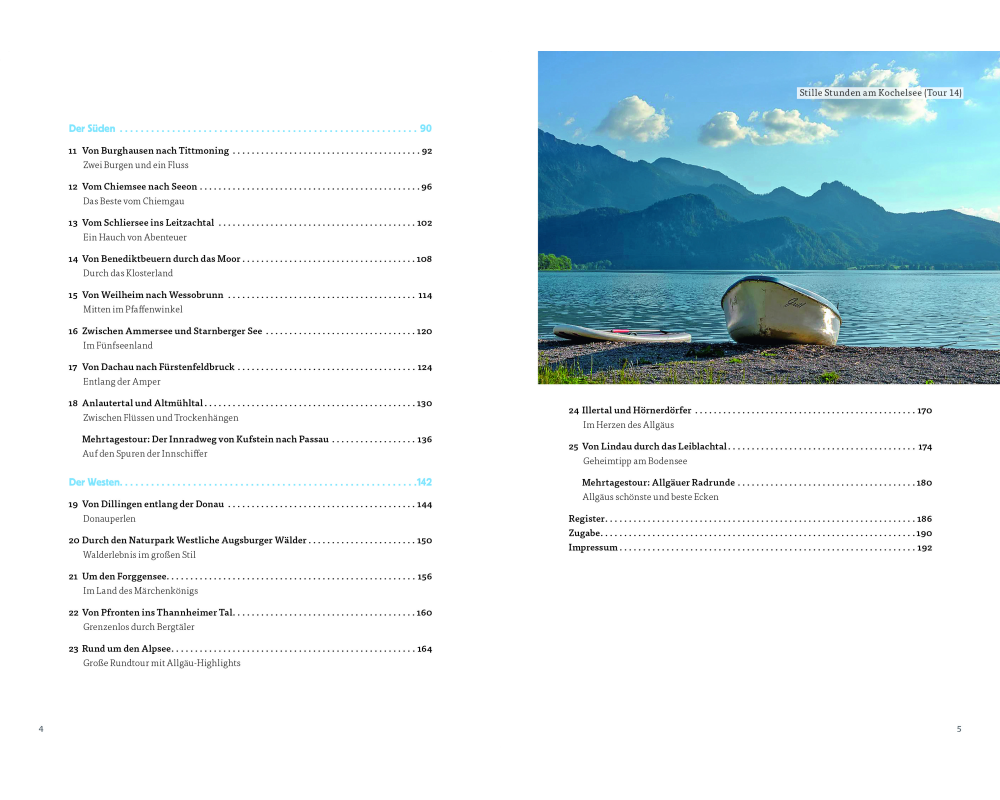The height and width of the screenshot is (800, 1000).
Task: Select tour 21 Um den Forggensee
Action: click(x=124, y=577)
